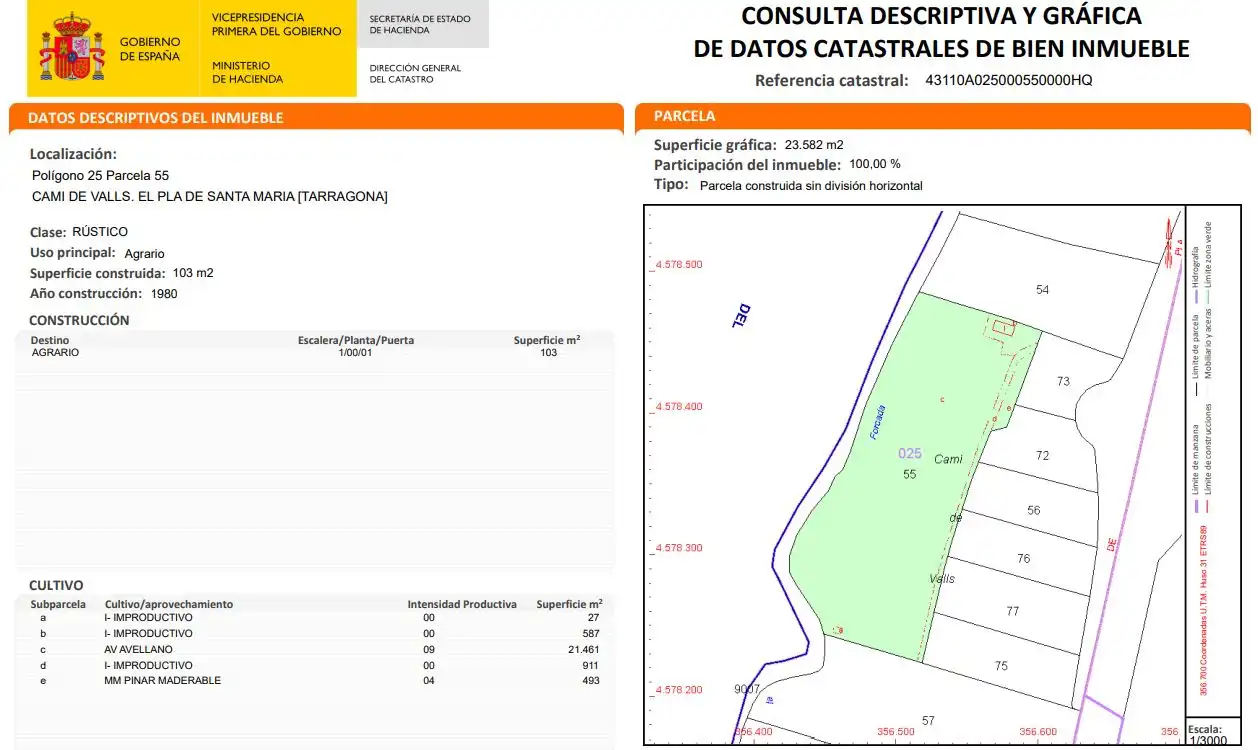Click parcel 73 on the map
This screenshot has height=750, width=1258.
[x=1063, y=381]
